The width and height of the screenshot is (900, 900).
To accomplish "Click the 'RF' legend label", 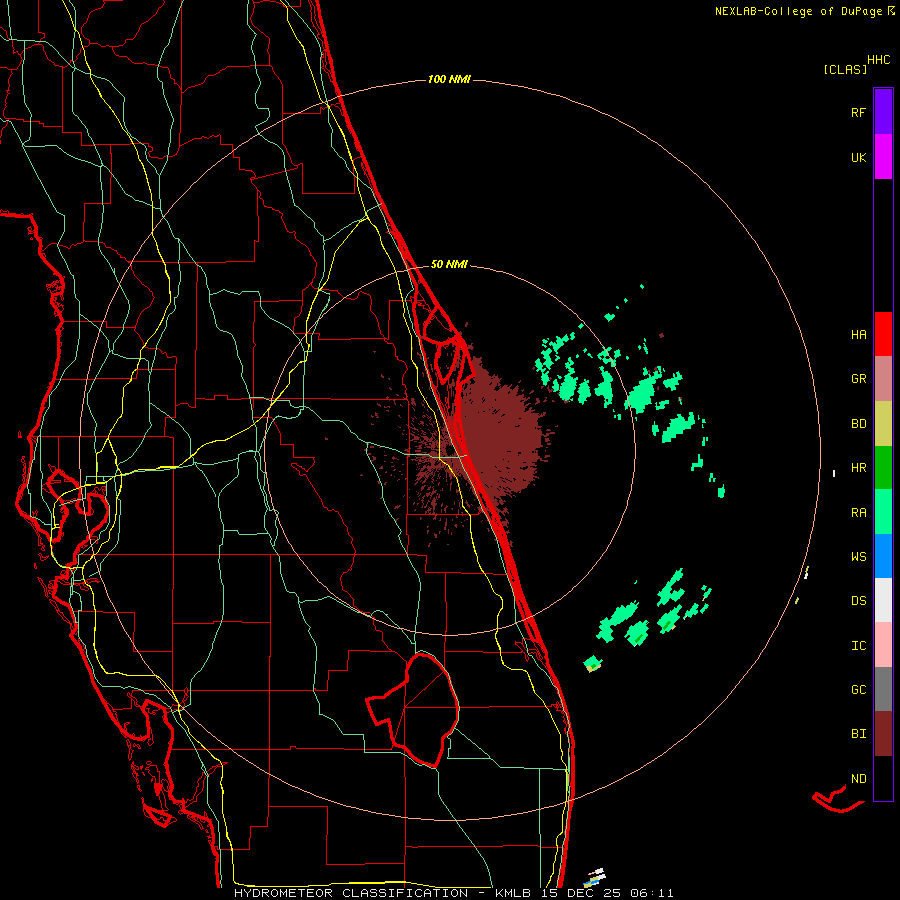I will point(858,112).
